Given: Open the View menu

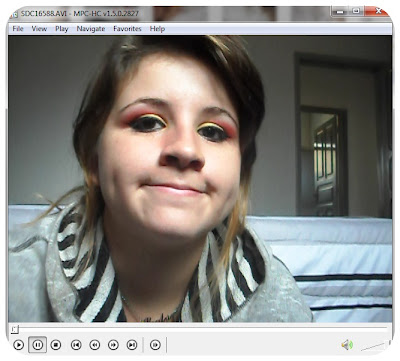Looking at the screenshot, I should pyautogui.click(x=39, y=29).
